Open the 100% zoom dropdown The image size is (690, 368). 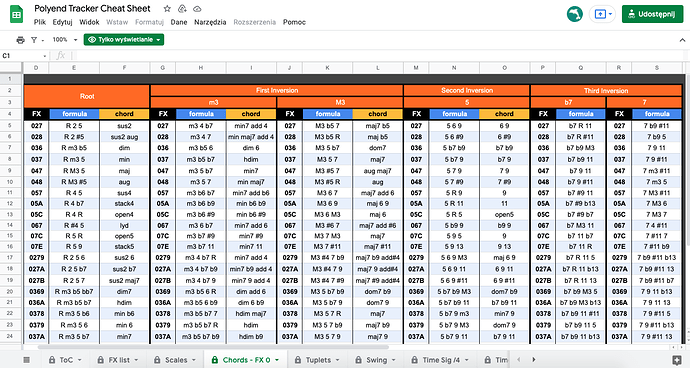65,40
